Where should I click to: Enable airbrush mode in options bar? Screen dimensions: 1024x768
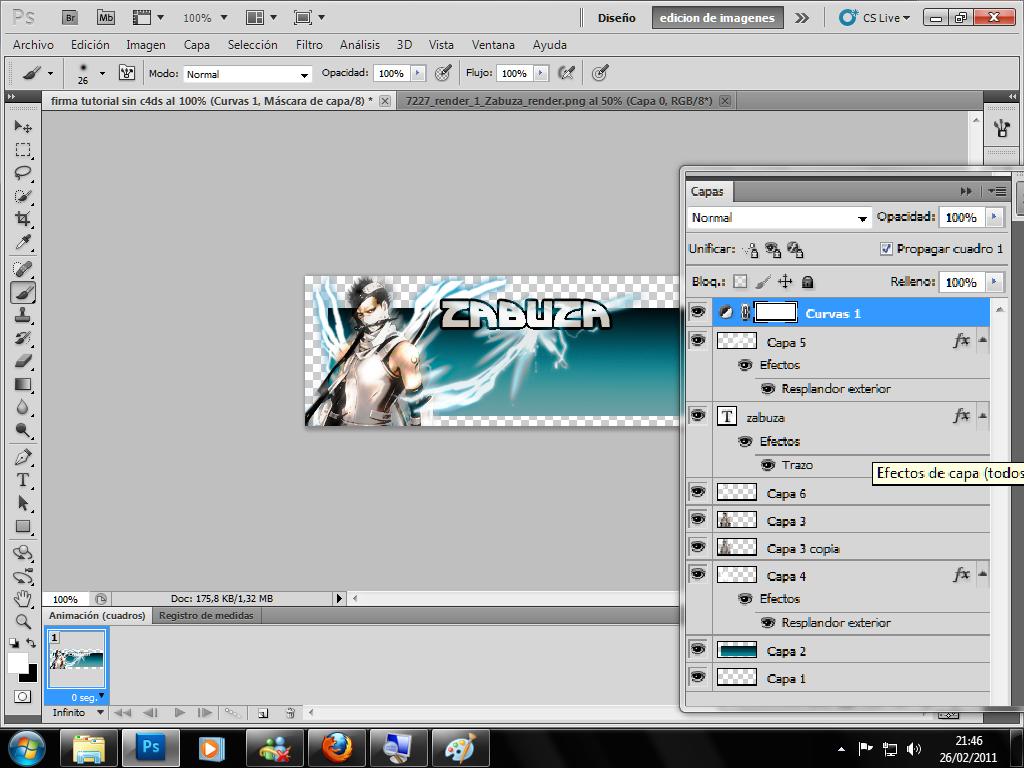click(567, 72)
